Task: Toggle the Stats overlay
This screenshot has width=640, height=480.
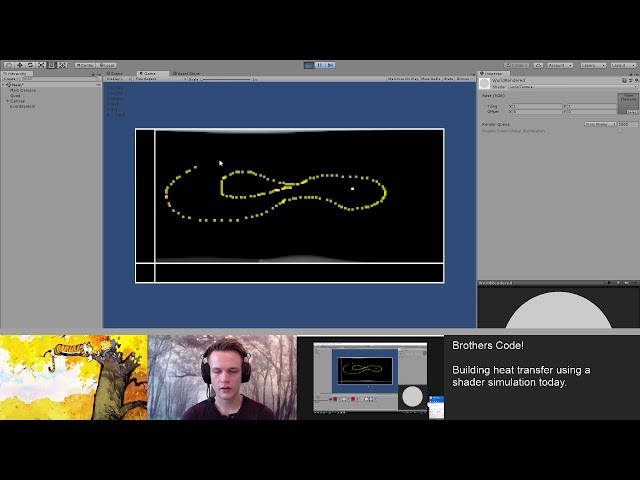Action: click(x=448, y=78)
